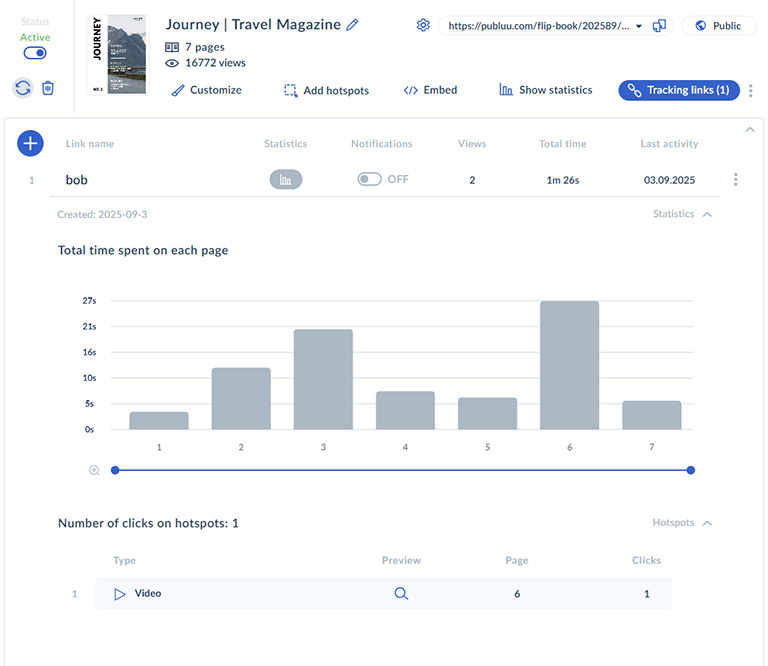Click the left handle of range slider

[x=115, y=470]
